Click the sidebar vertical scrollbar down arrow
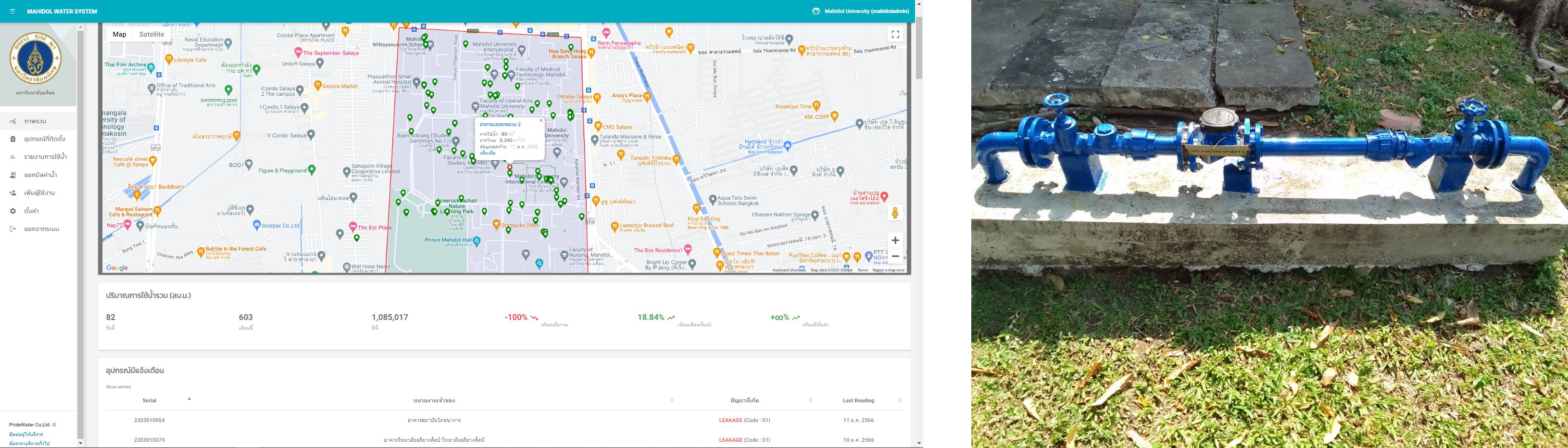This screenshot has height=448, width=1568. pyautogui.click(x=80, y=443)
